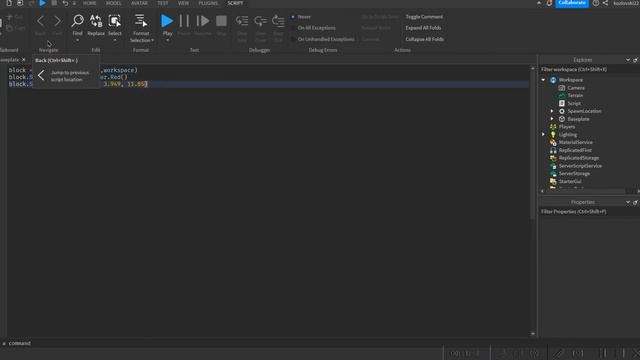Select Camera in the Explorer tree
This screenshot has height=360, width=640.
(x=576, y=88)
